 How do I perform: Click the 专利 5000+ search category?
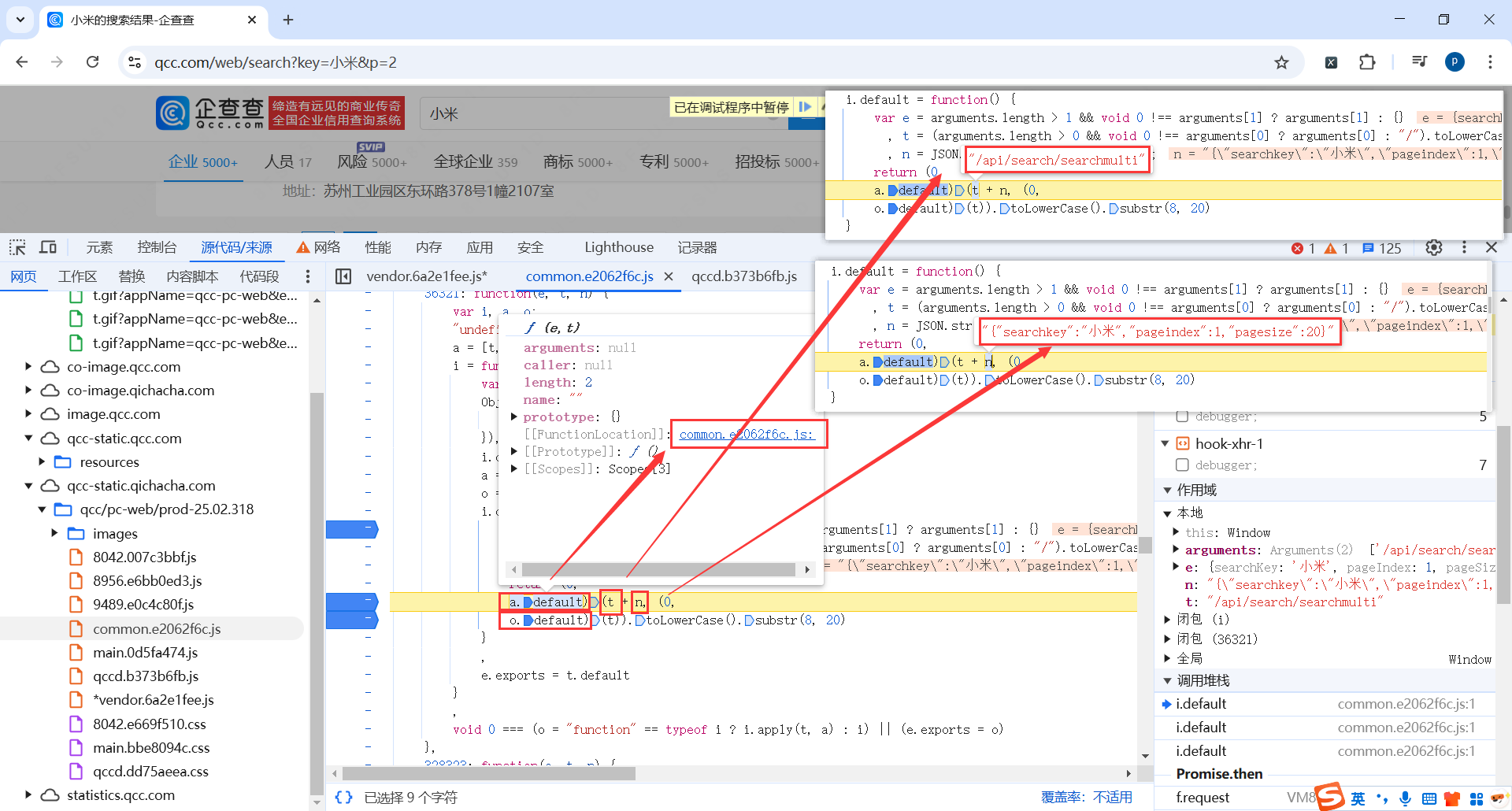[674, 161]
